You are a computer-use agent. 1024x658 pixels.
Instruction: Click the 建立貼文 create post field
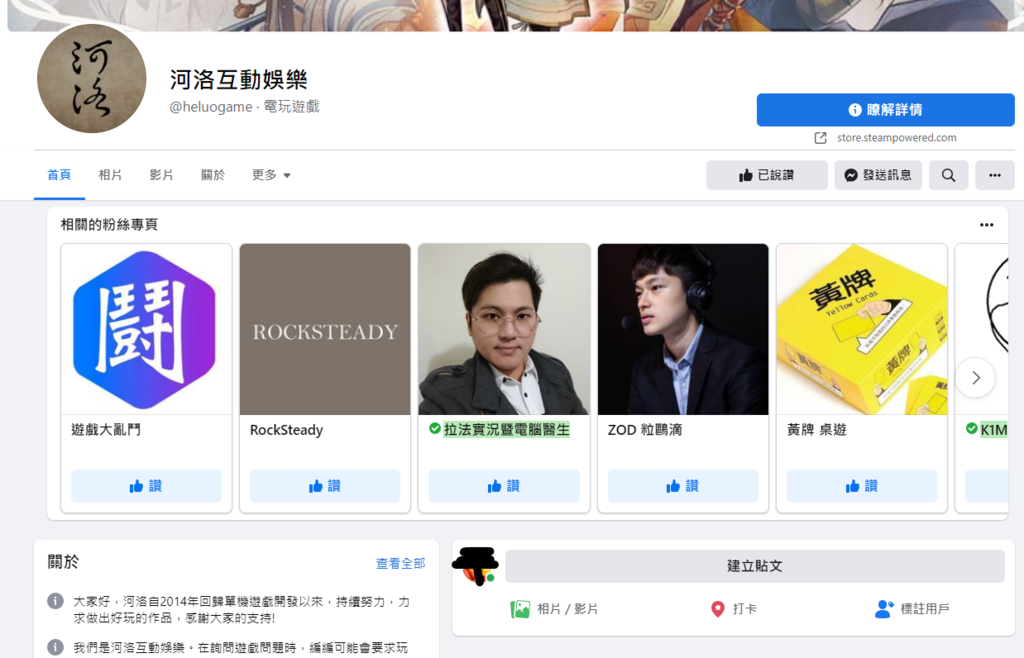pyautogui.click(x=755, y=566)
